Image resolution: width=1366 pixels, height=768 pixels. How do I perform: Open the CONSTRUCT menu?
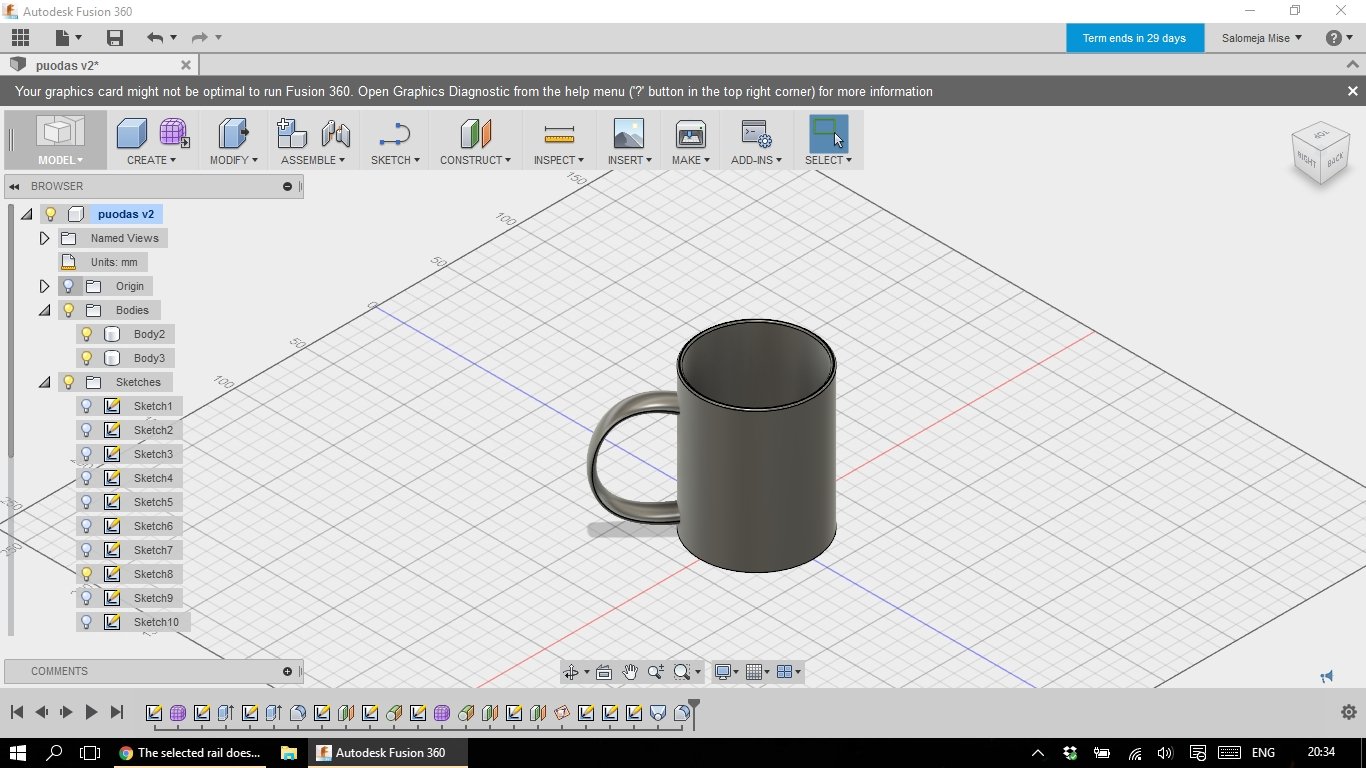[x=475, y=160]
